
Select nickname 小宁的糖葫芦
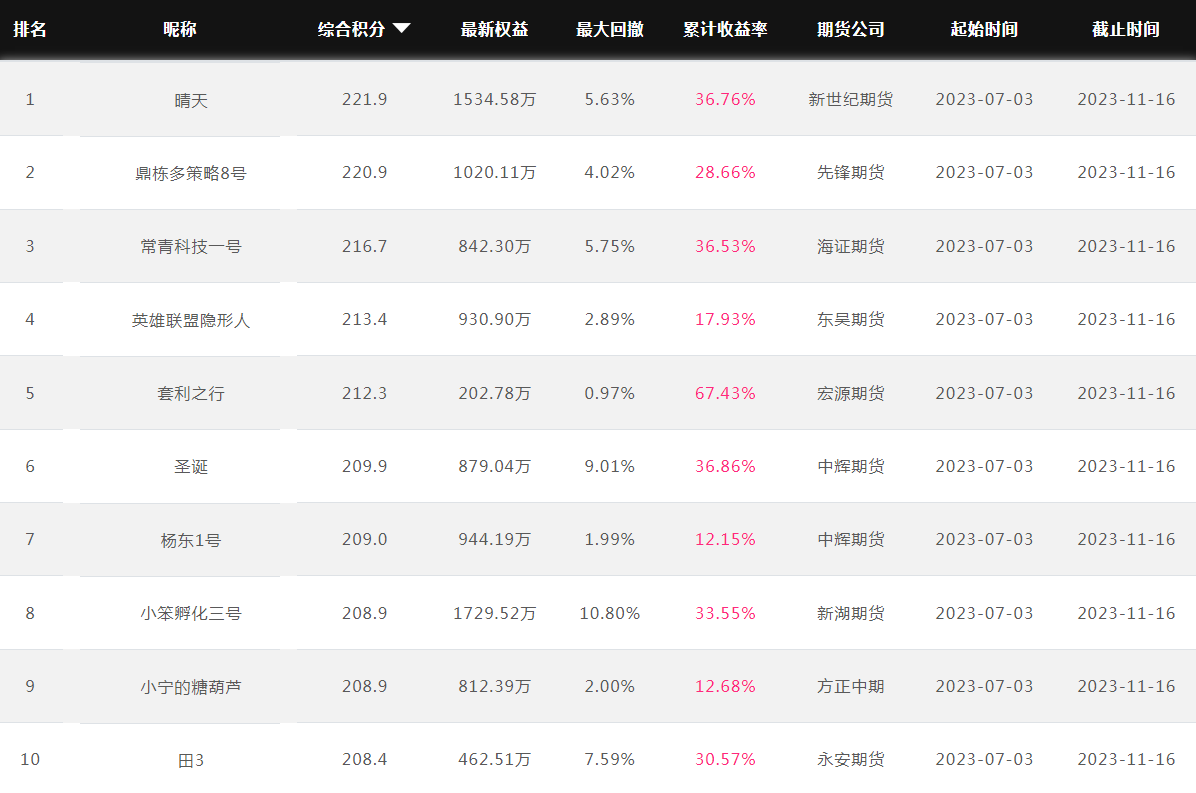191,687
